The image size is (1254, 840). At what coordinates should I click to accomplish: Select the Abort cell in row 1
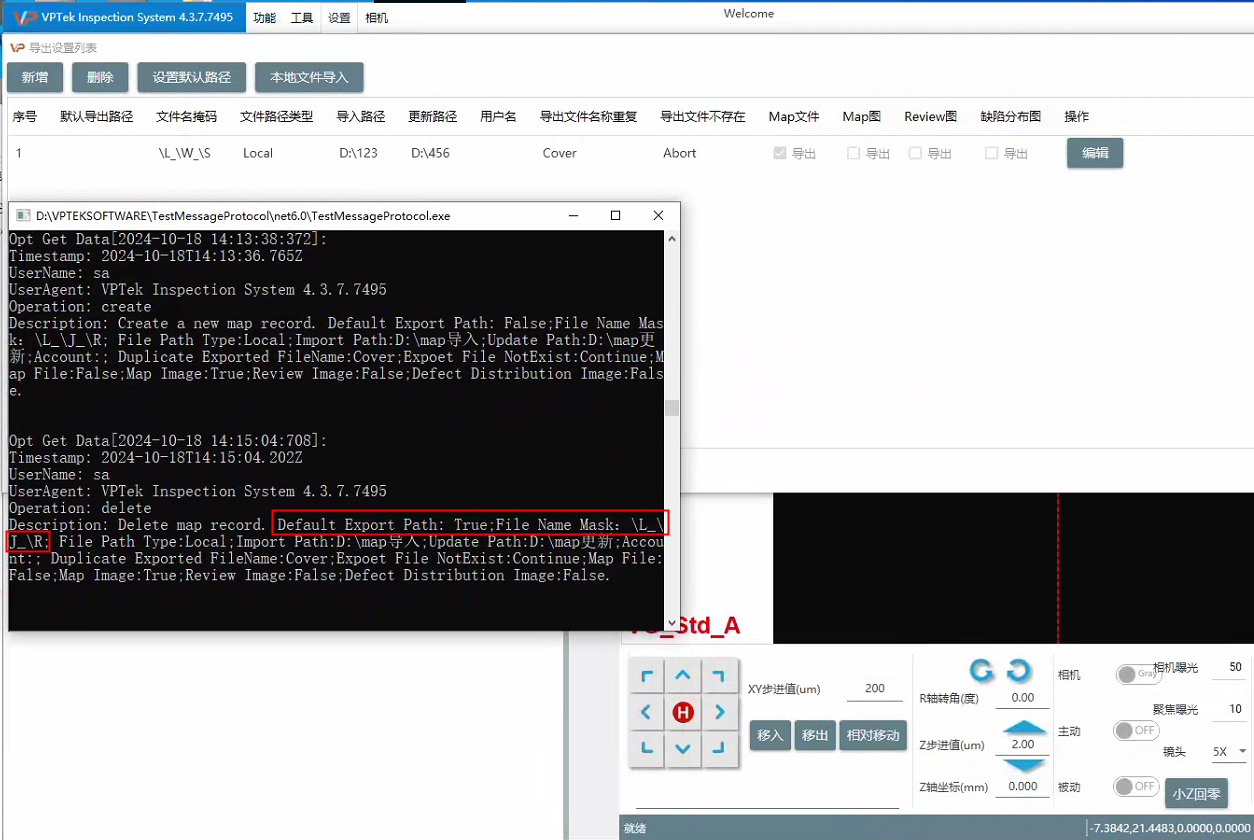(679, 153)
